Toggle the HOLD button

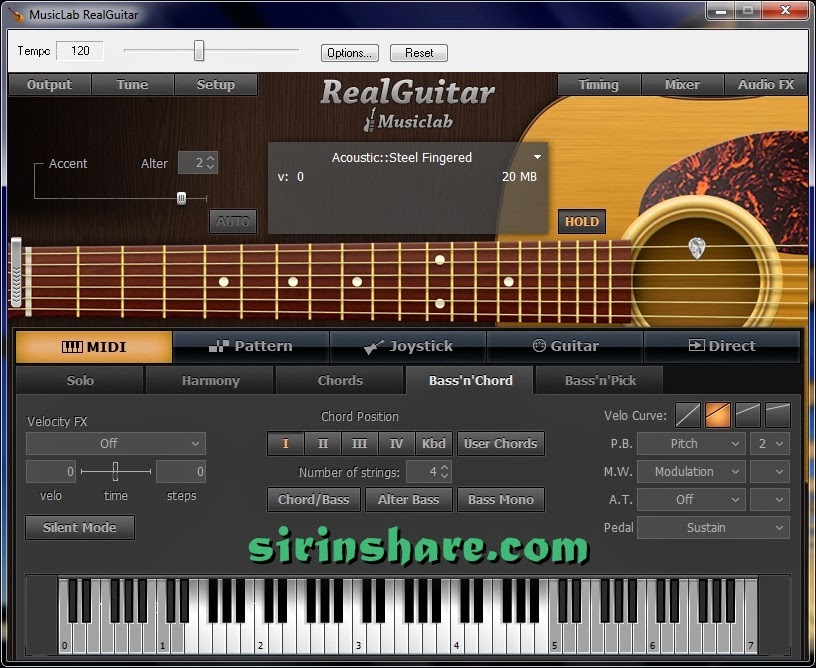tap(582, 222)
